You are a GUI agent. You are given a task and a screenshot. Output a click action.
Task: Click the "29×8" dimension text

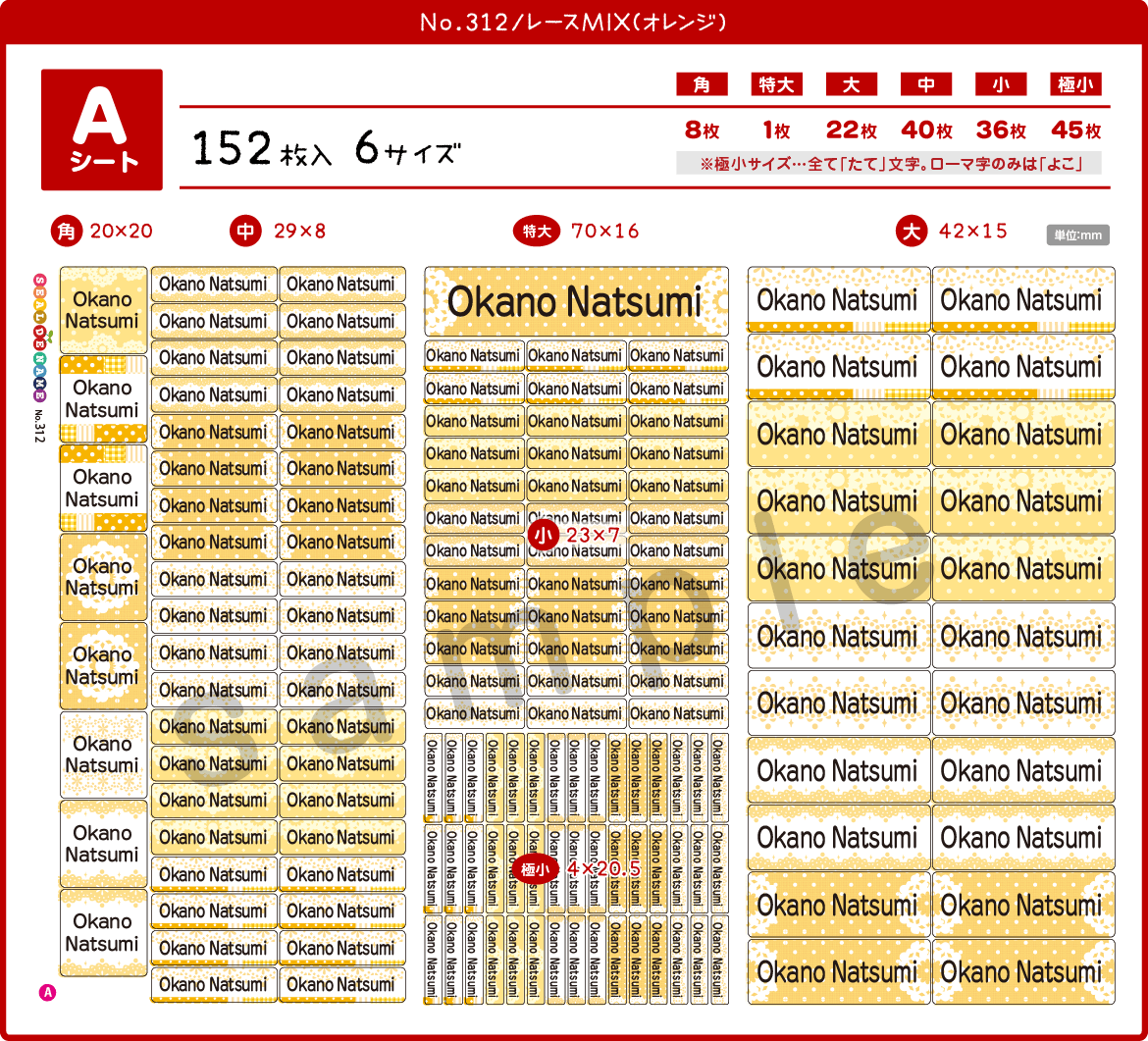coord(299,232)
